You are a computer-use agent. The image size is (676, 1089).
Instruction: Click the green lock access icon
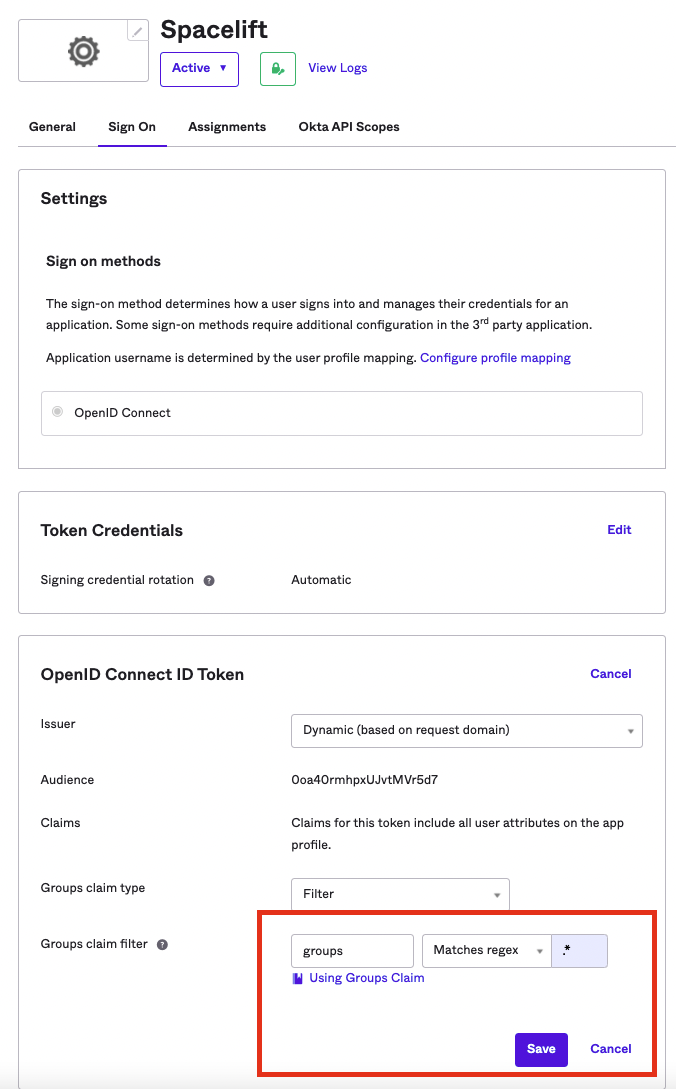pos(277,69)
